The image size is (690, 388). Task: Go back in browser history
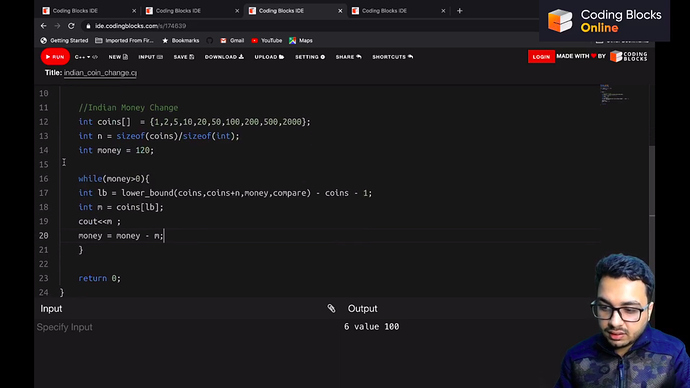(44, 26)
